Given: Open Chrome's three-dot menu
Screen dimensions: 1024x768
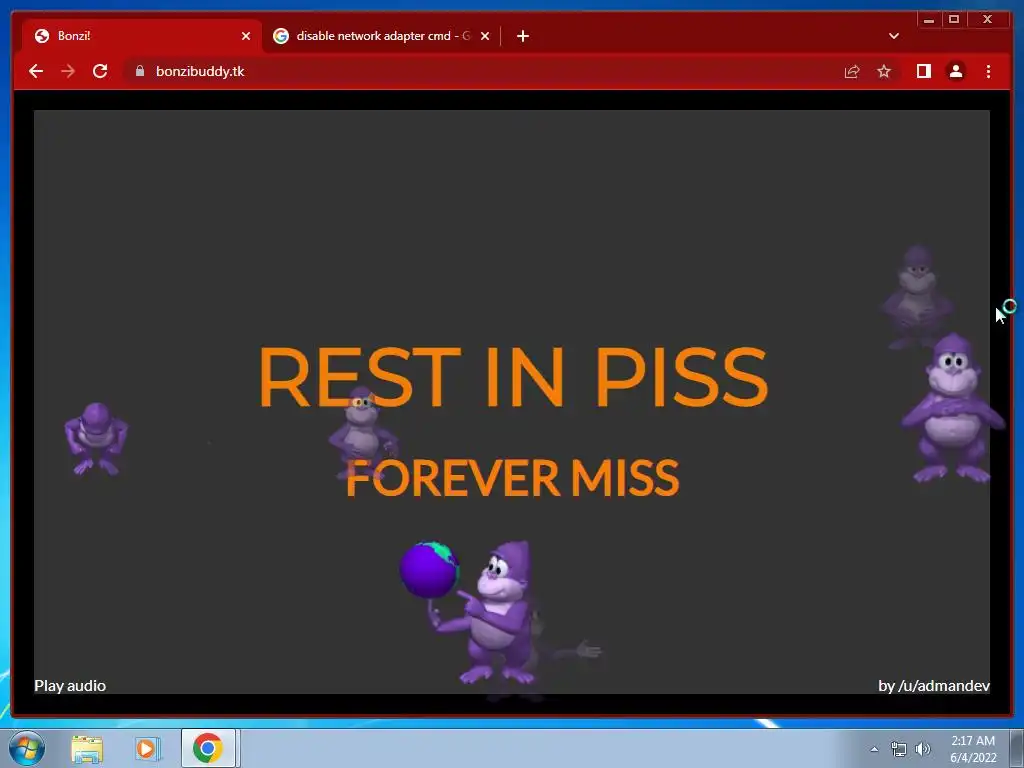Looking at the screenshot, I should pyautogui.click(x=988, y=71).
